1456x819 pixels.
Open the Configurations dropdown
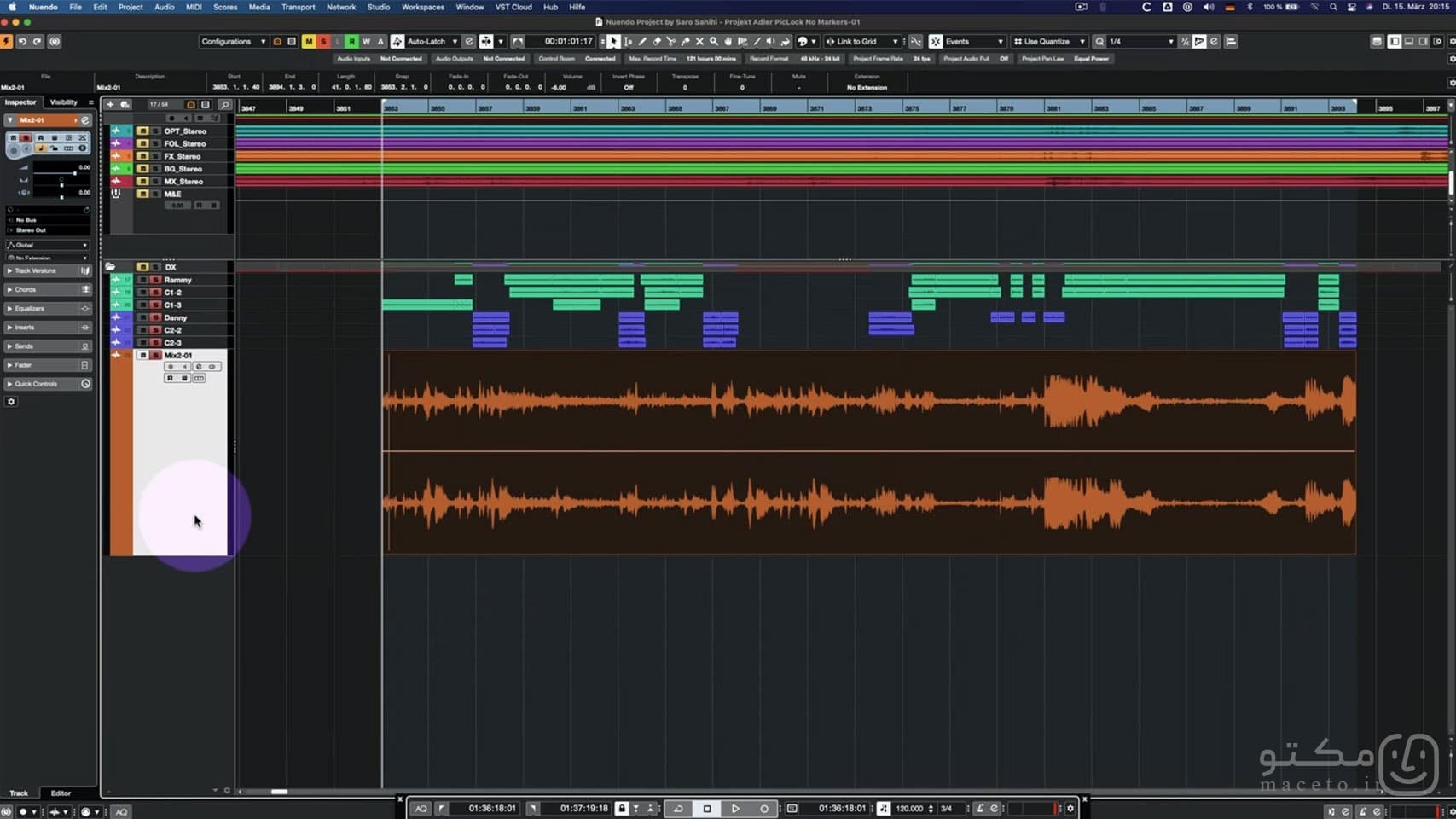coord(234,41)
